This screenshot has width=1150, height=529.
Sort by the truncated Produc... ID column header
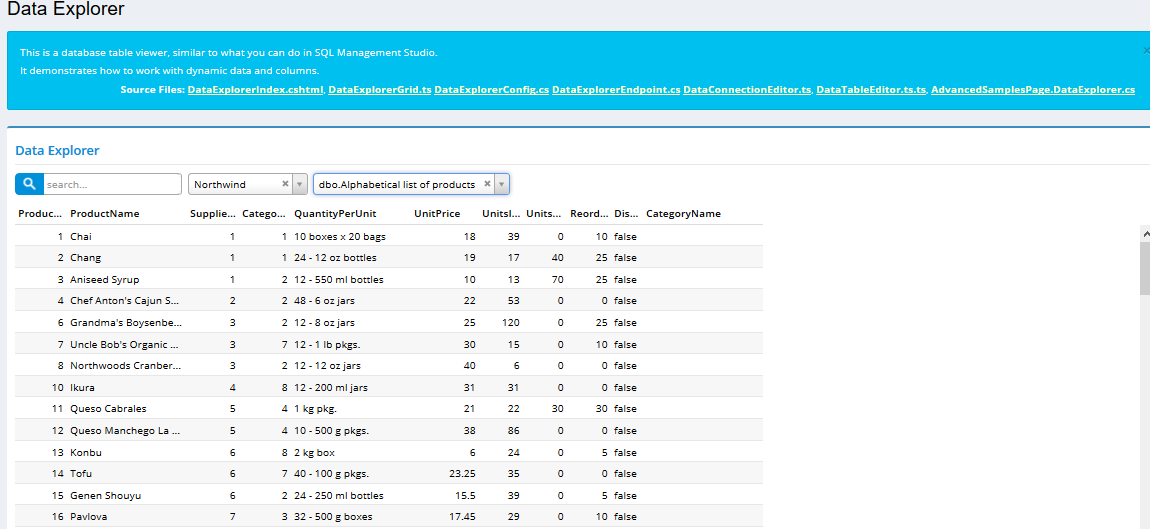tap(40, 214)
